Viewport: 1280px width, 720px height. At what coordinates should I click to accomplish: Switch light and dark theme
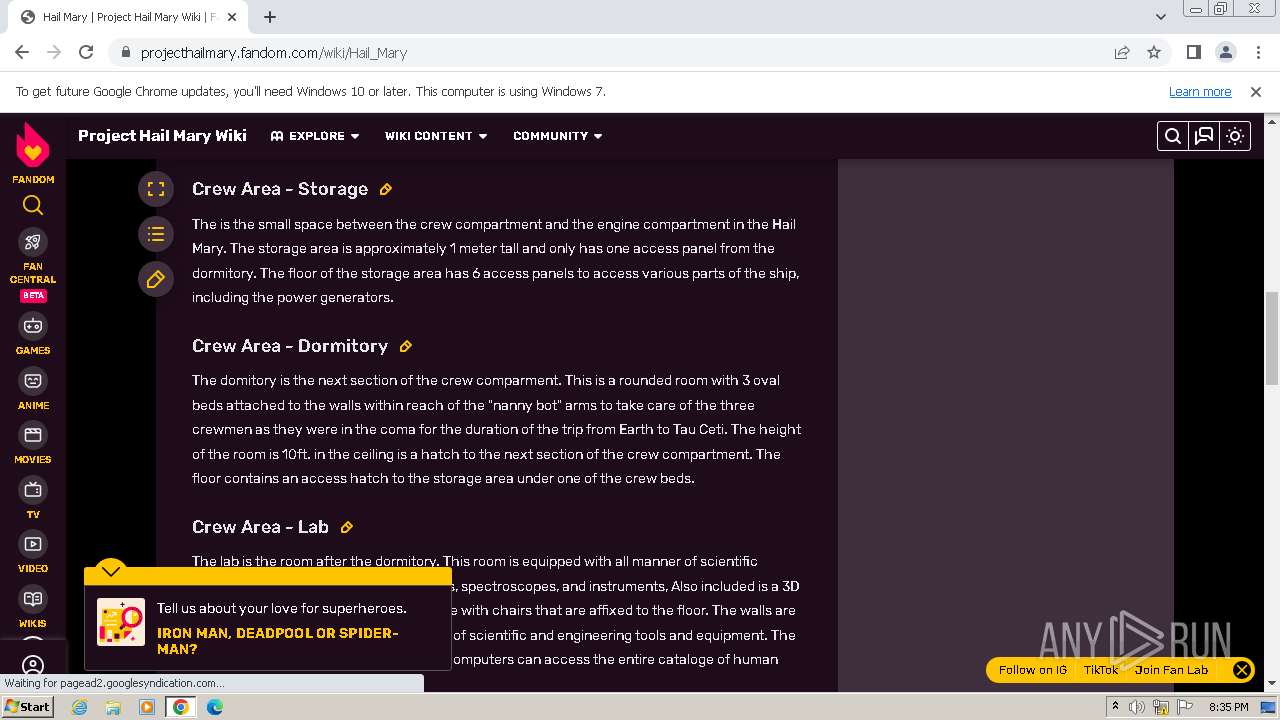point(1235,136)
